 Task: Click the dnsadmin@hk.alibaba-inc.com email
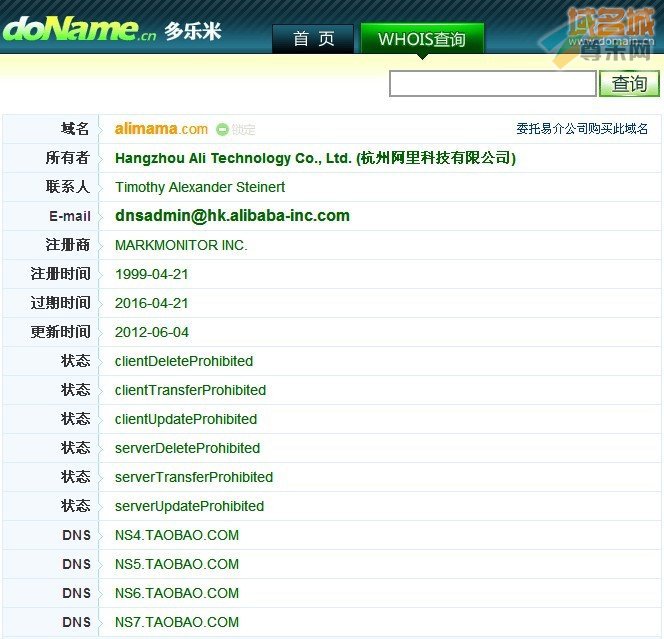pyautogui.click(x=232, y=216)
